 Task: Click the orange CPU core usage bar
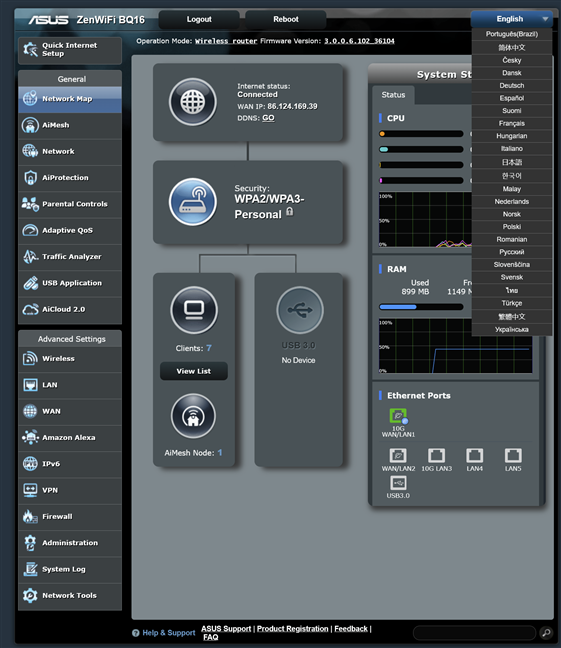(421, 134)
